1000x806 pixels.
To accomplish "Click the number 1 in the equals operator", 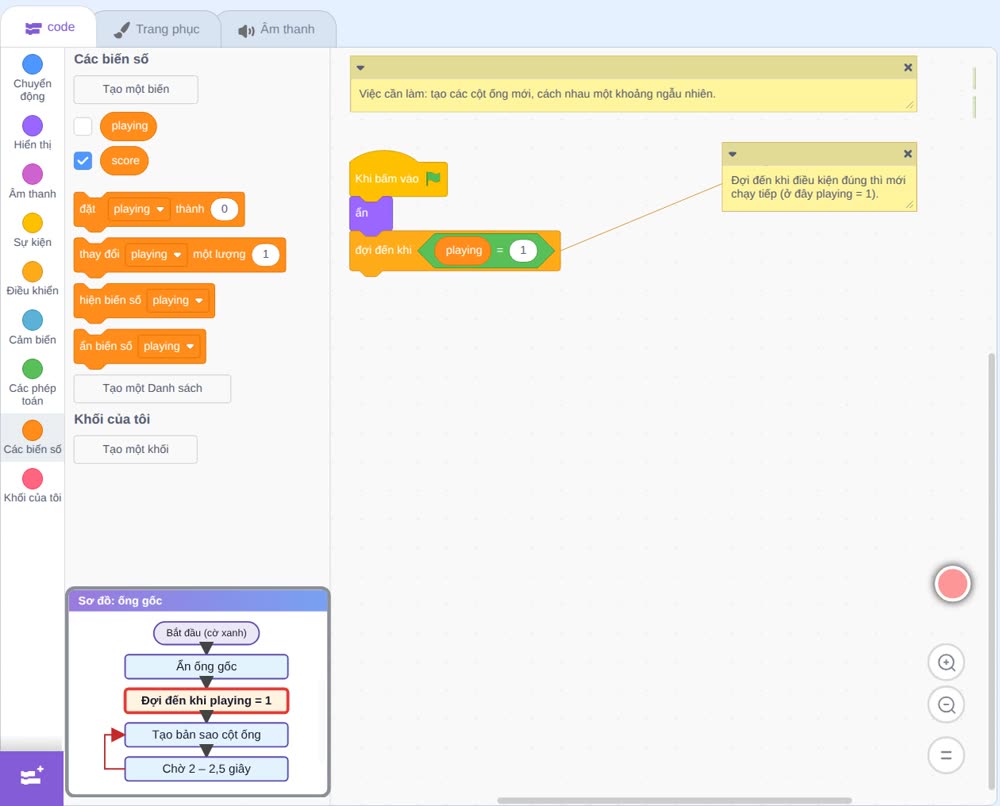I will pos(523,250).
